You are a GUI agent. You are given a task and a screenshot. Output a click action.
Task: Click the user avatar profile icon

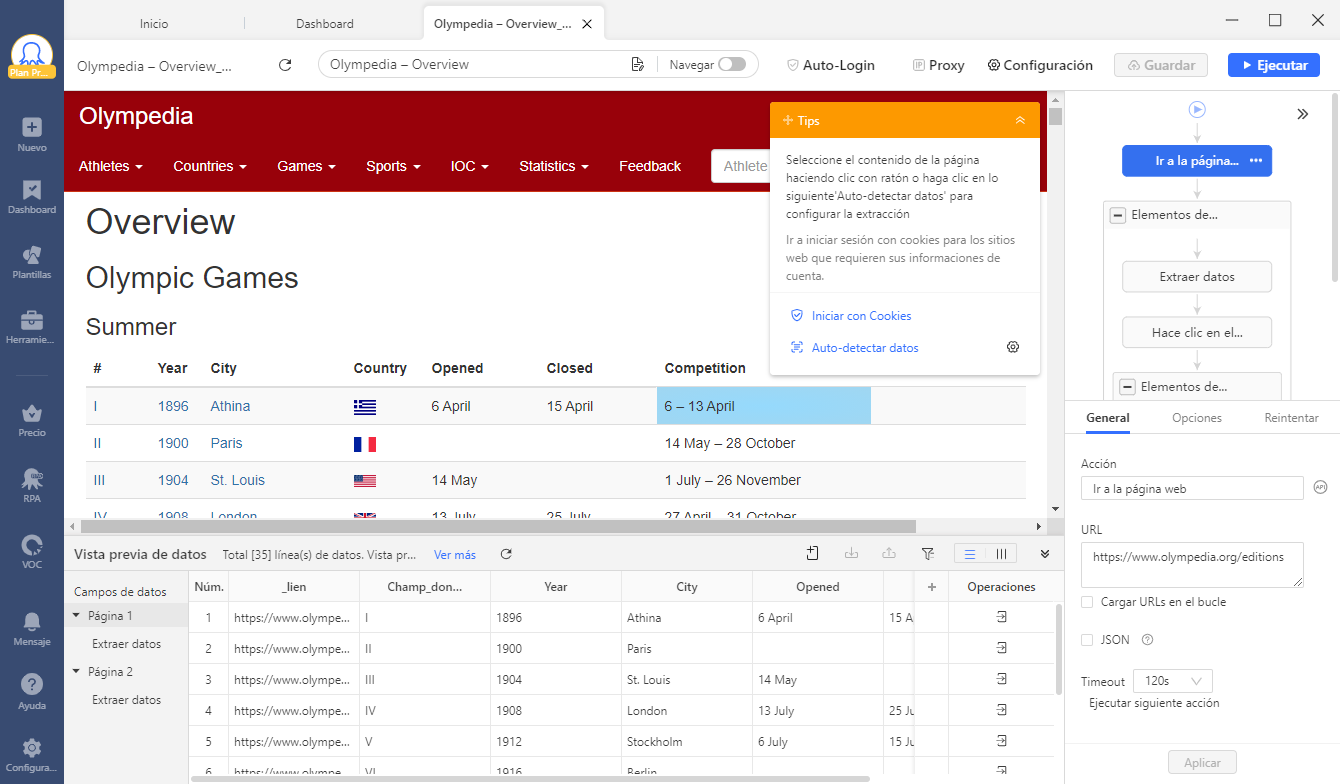click(x=32, y=54)
